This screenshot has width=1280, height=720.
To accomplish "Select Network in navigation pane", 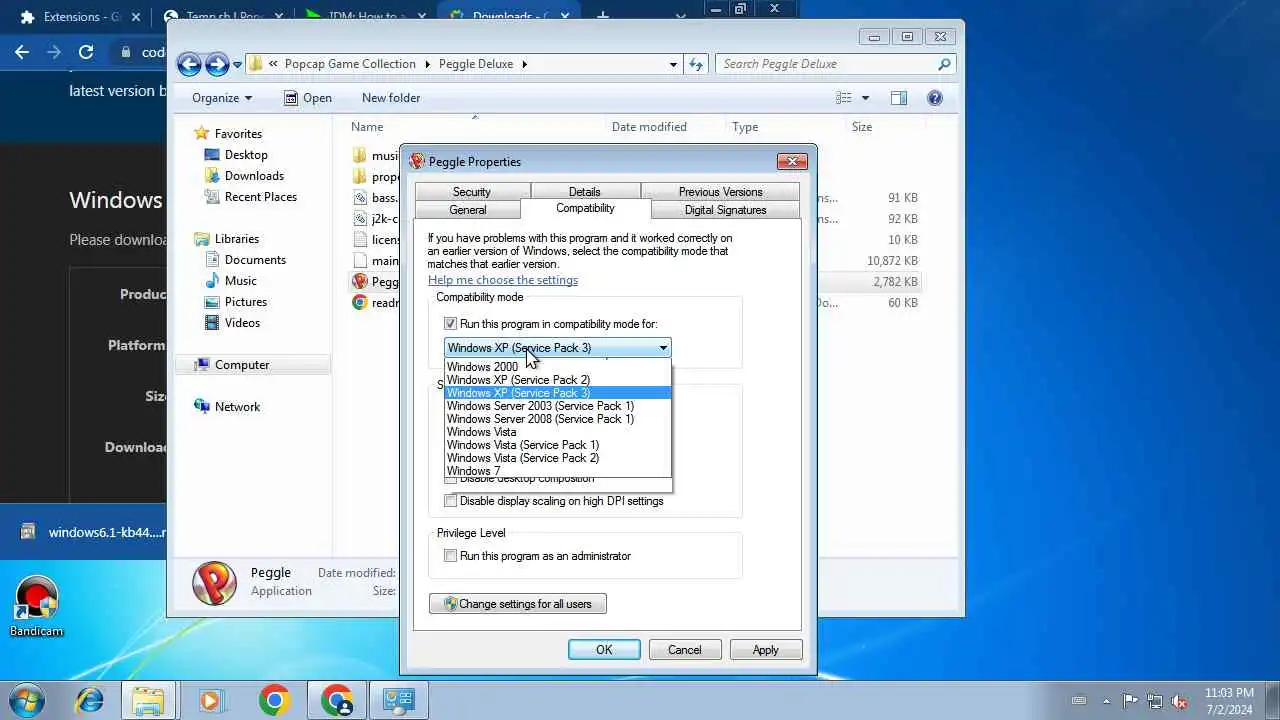I will click(x=237, y=407).
